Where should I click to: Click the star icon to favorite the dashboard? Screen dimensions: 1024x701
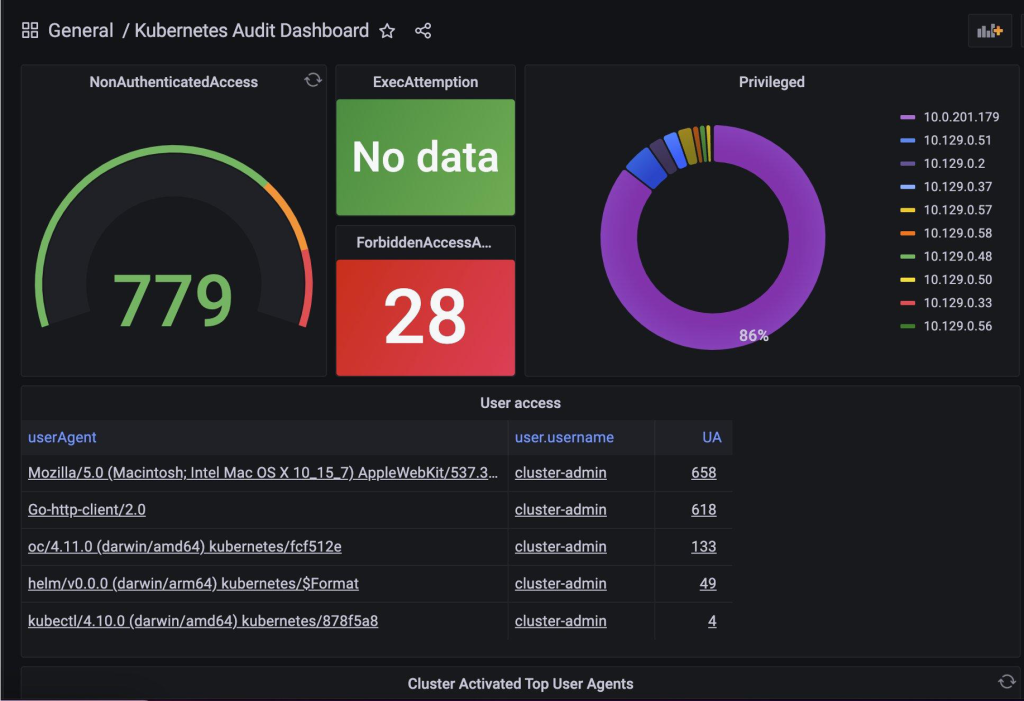387,31
